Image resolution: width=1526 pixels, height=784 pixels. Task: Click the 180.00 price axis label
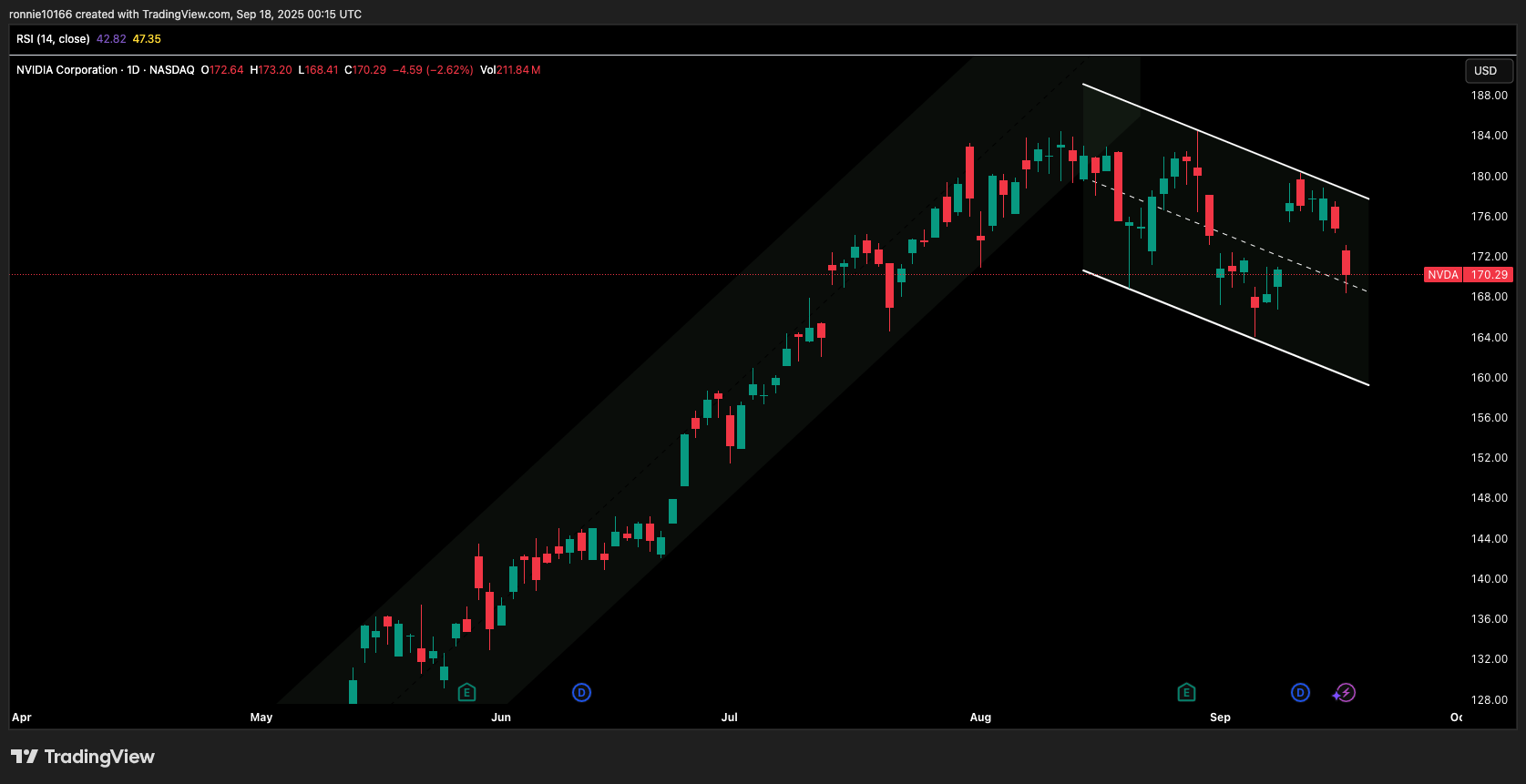click(x=1490, y=177)
